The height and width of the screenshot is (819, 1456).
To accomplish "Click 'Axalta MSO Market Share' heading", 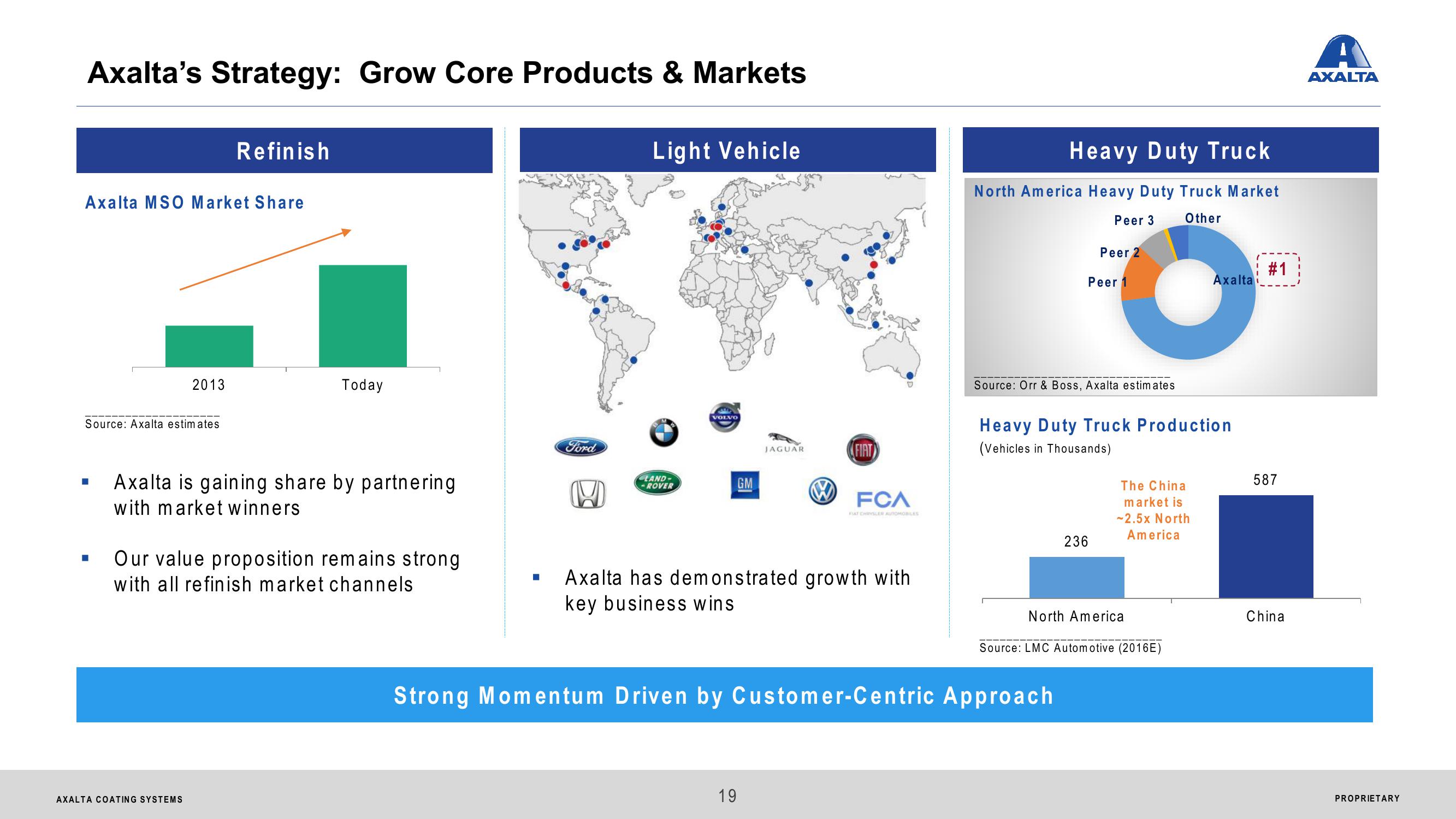I will [x=194, y=203].
